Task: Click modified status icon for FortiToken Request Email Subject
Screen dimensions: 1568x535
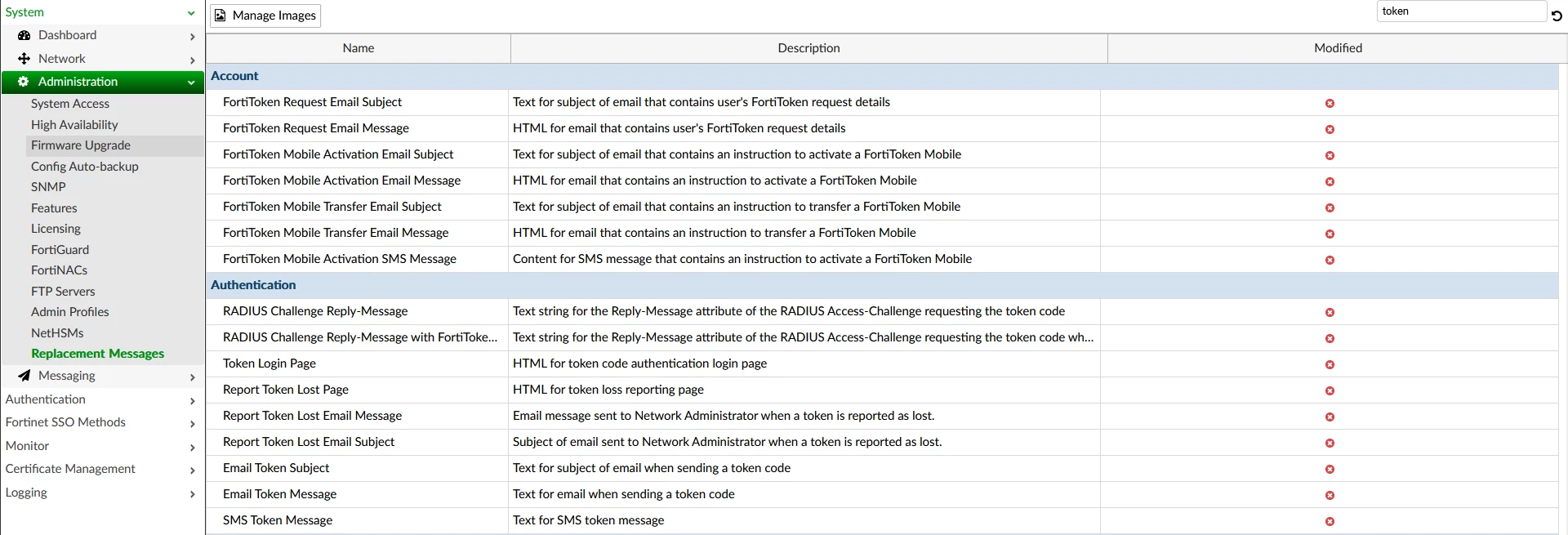Action: pos(1330,103)
